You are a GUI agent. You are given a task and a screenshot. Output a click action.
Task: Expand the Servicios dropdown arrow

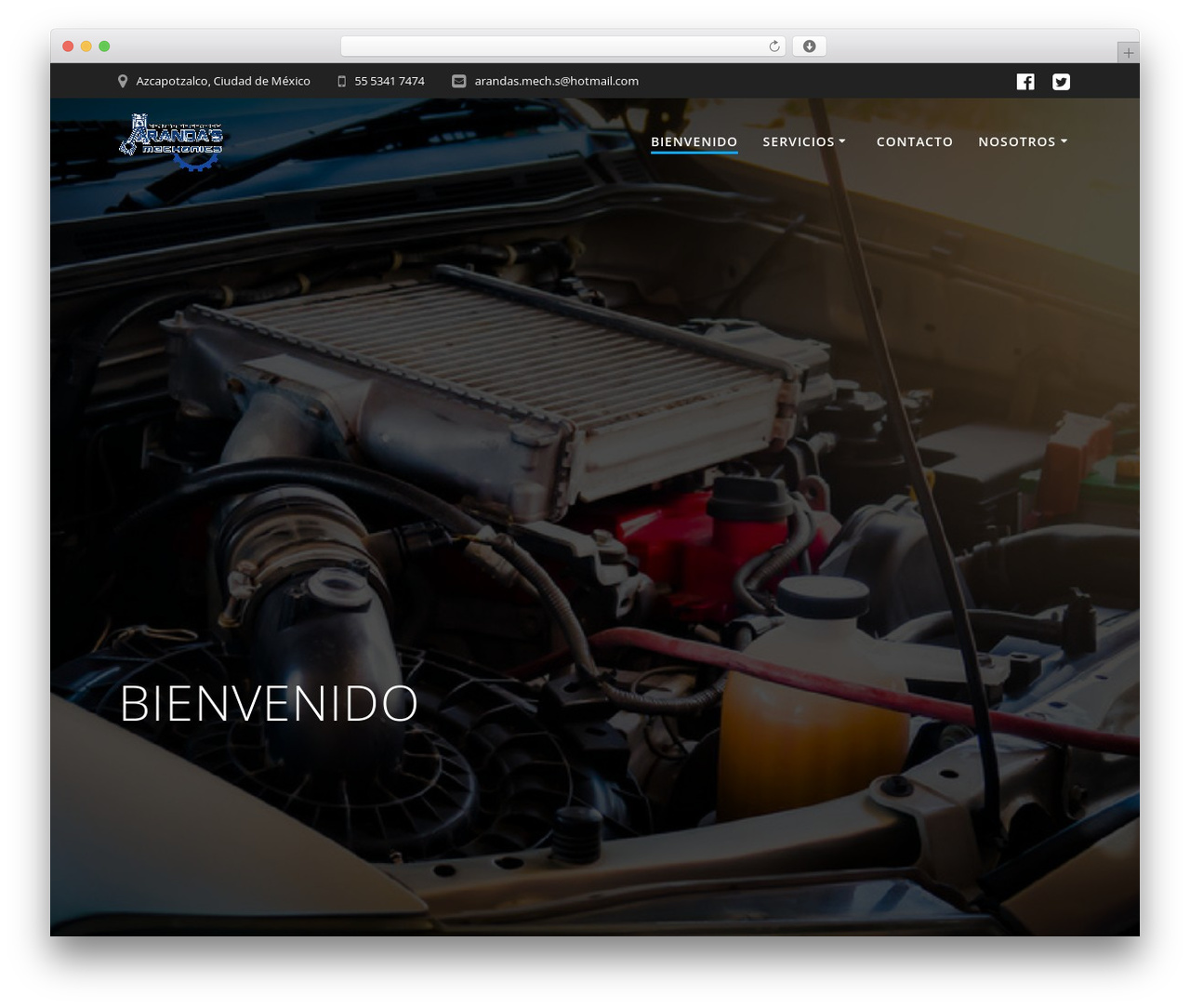click(842, 141)
